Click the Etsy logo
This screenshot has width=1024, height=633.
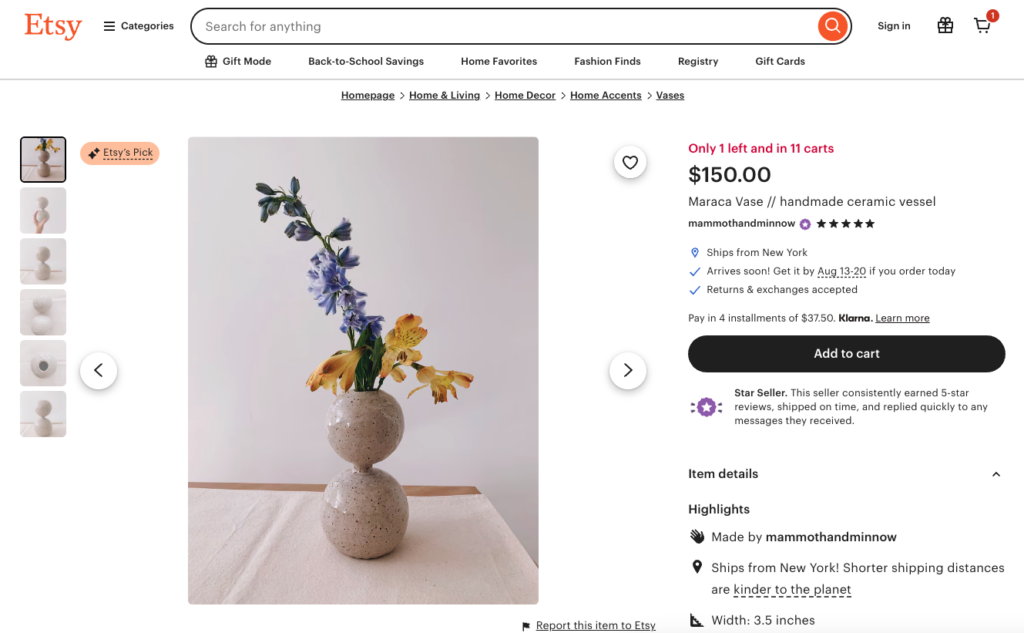point(53,26)
